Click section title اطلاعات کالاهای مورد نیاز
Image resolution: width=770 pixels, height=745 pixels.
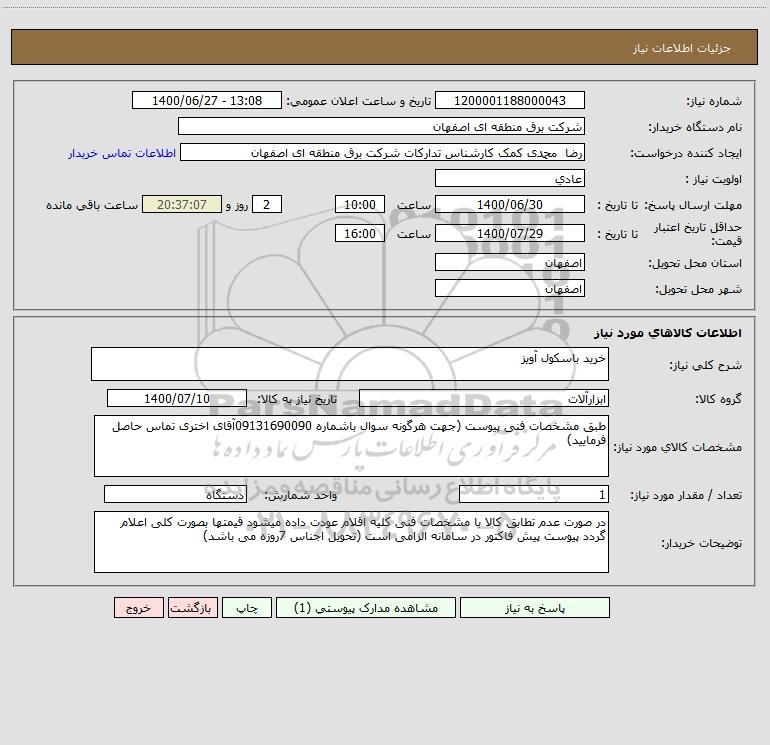point(668,333)
